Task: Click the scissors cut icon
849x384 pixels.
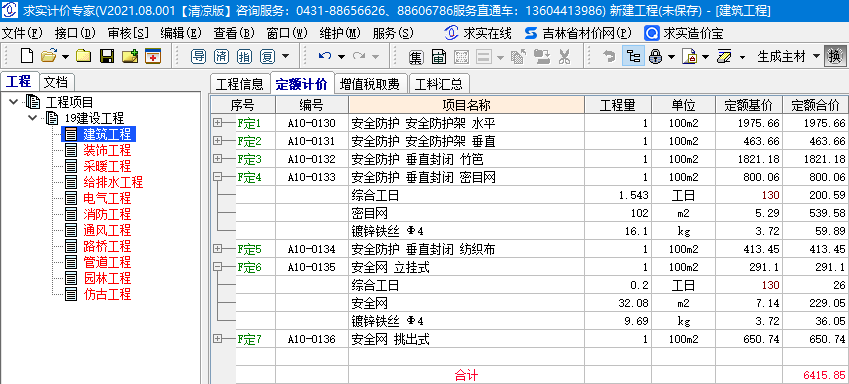Action: point(564,56)
